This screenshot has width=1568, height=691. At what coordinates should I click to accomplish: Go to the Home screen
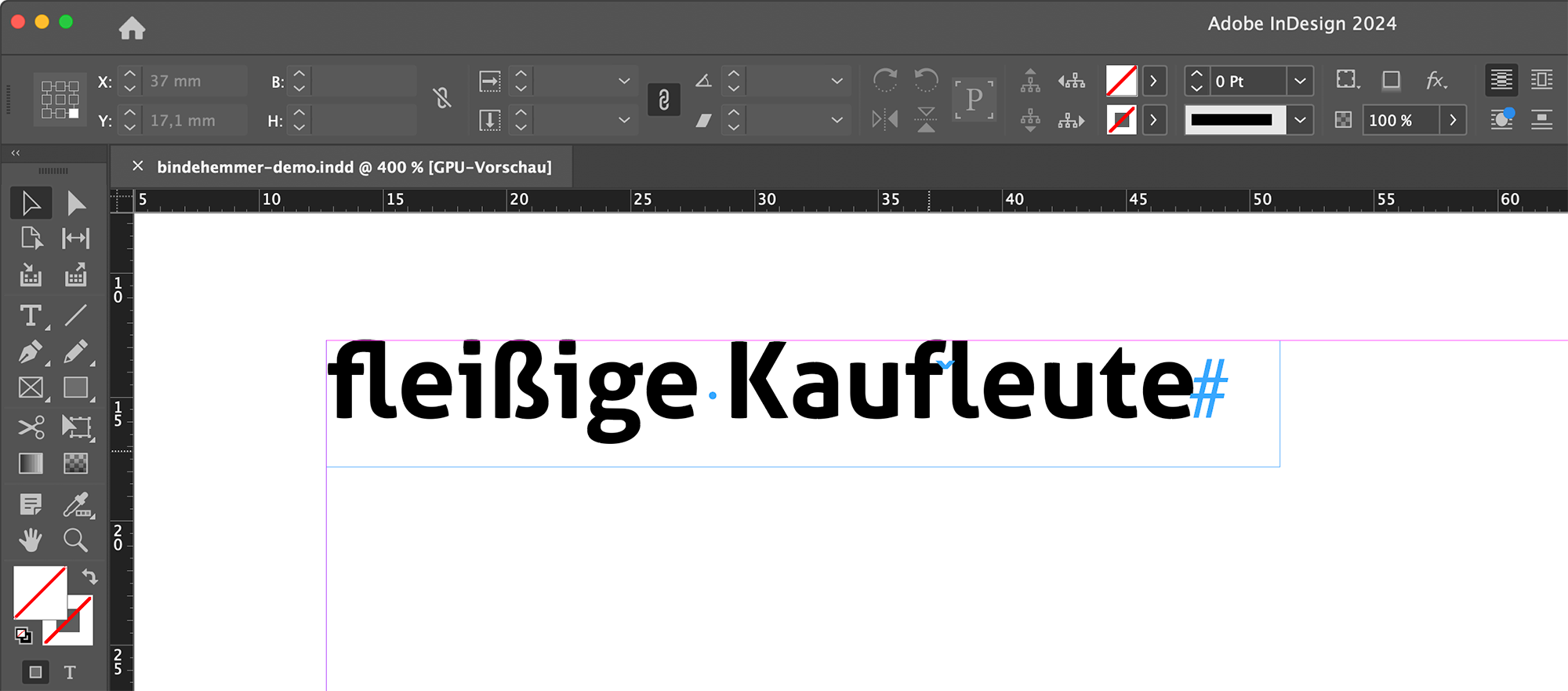[132, 28]
